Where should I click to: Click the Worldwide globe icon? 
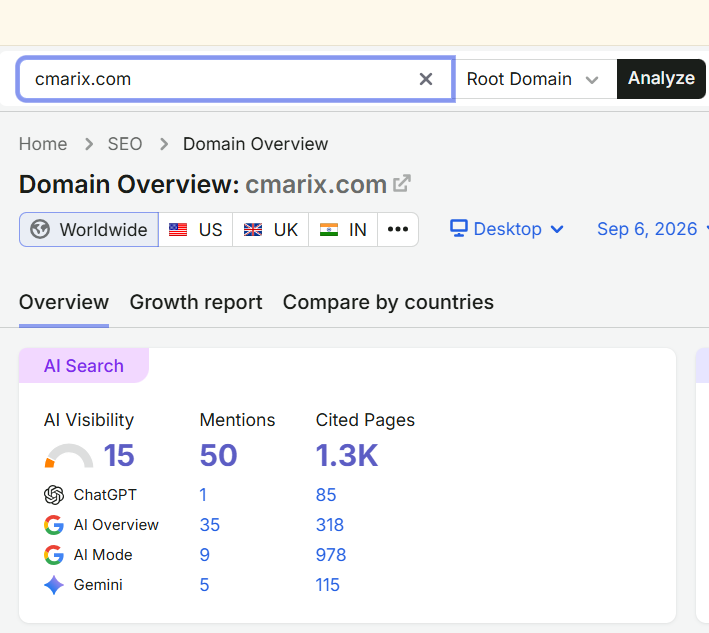[40, 229]
